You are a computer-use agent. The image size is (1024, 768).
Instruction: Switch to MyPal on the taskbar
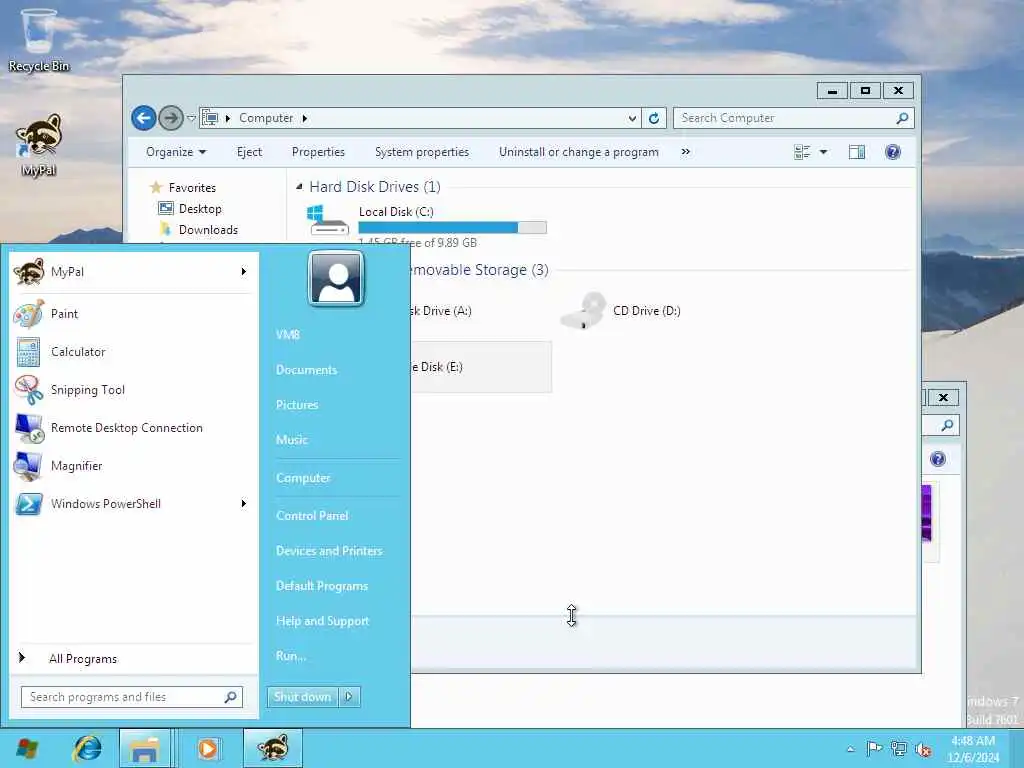(273, 748)
